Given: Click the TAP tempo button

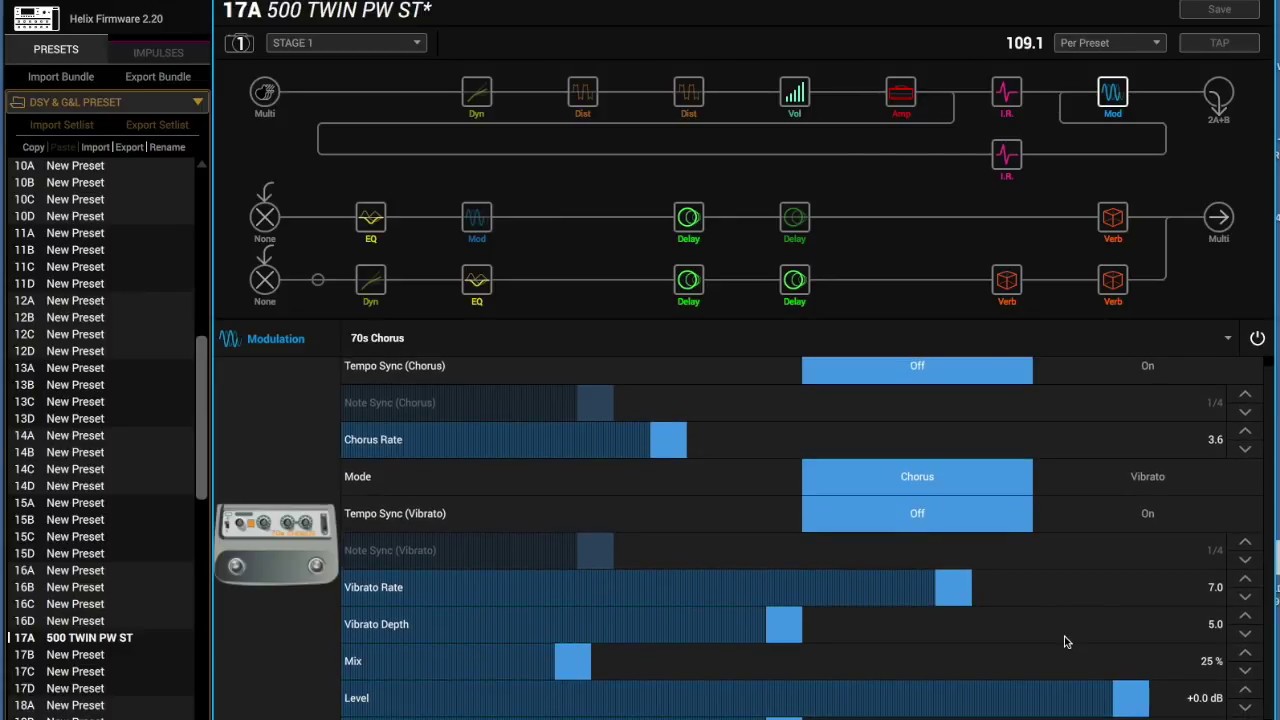Looking at the screenshot, I should pos(1219,43).
